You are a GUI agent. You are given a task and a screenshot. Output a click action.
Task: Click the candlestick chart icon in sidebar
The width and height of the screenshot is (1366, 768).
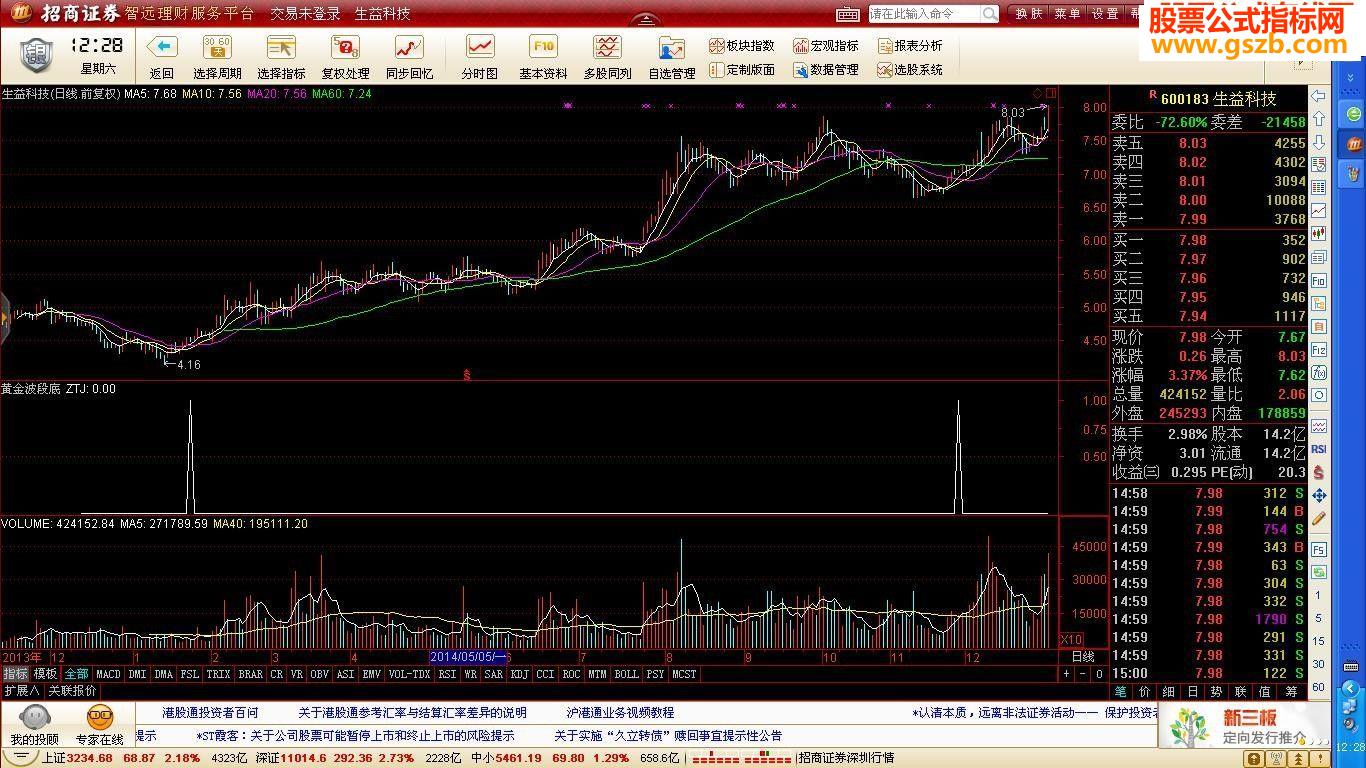pyautogui.click(x=1319, y=233)
